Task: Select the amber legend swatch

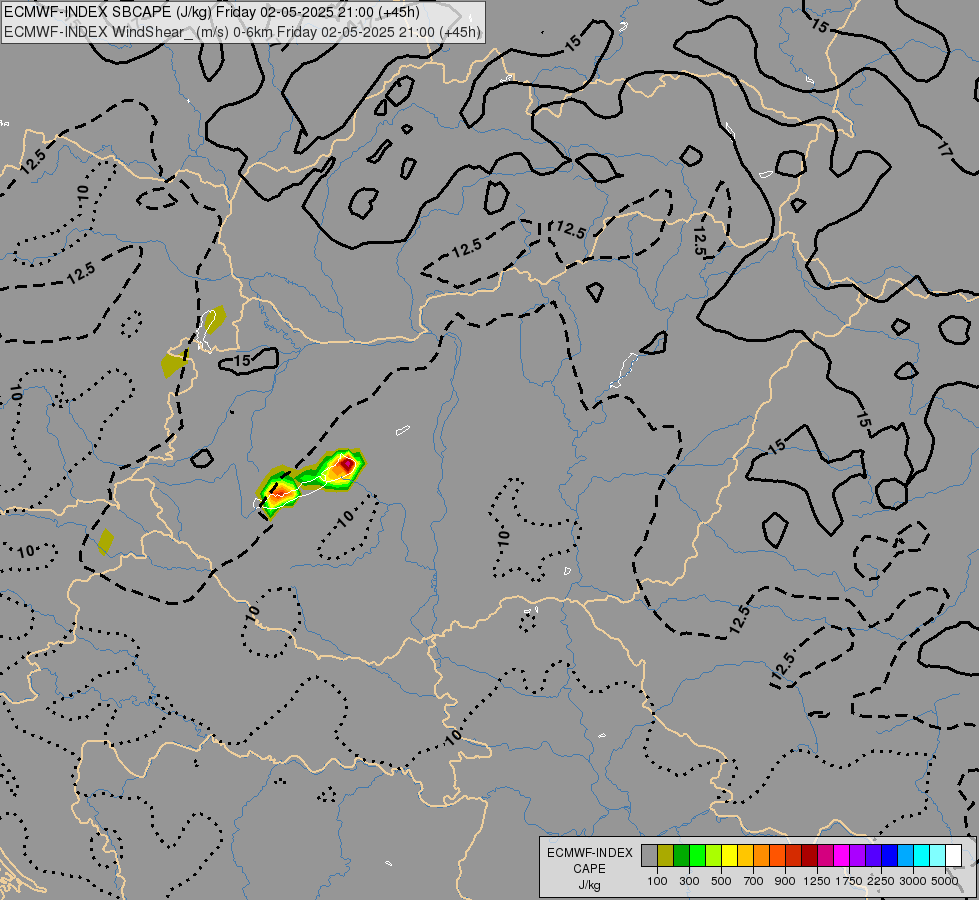Action: (x=745, y=856)
